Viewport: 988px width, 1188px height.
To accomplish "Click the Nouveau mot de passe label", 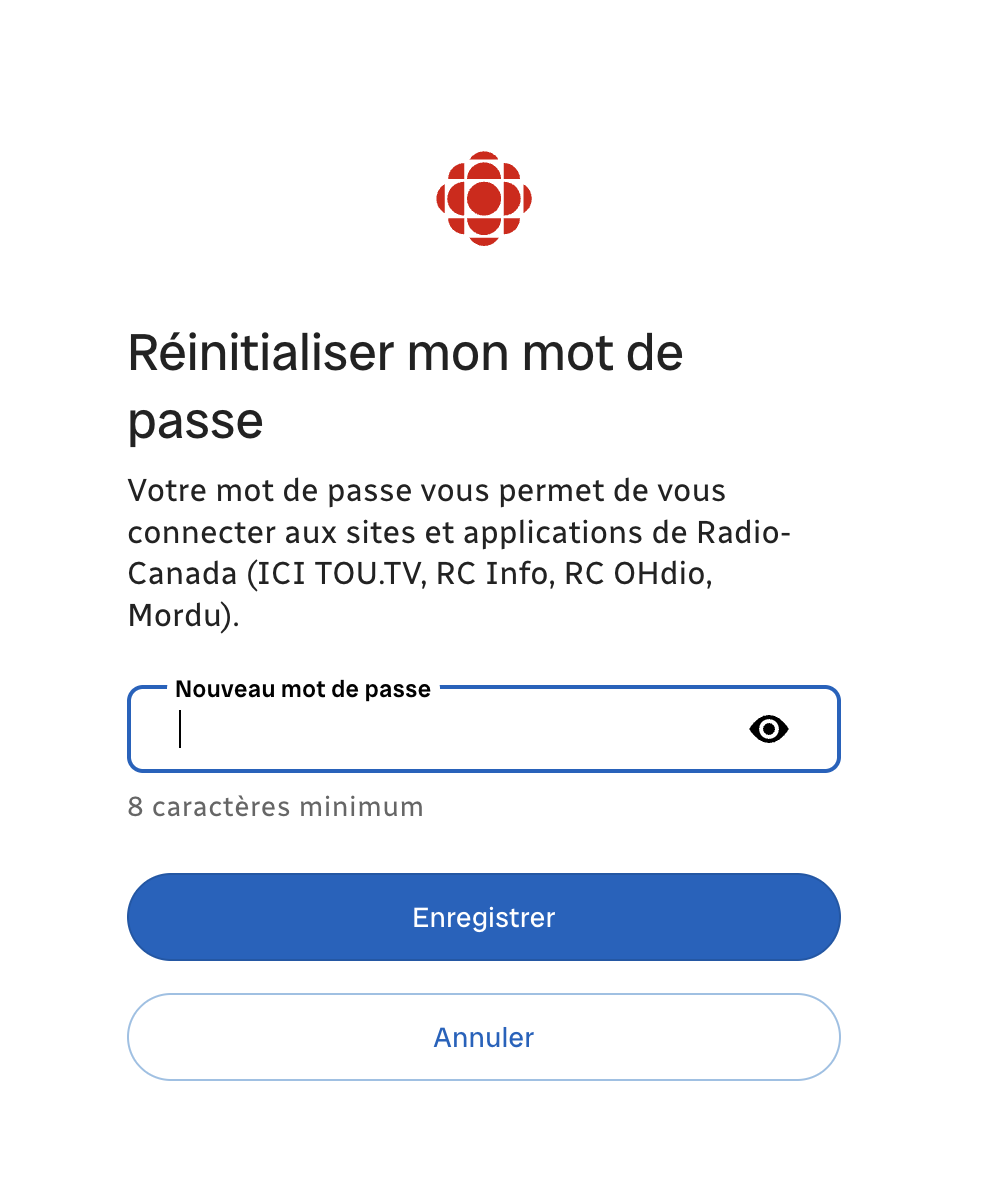I will pyautogui.click(x=303, y=689).
